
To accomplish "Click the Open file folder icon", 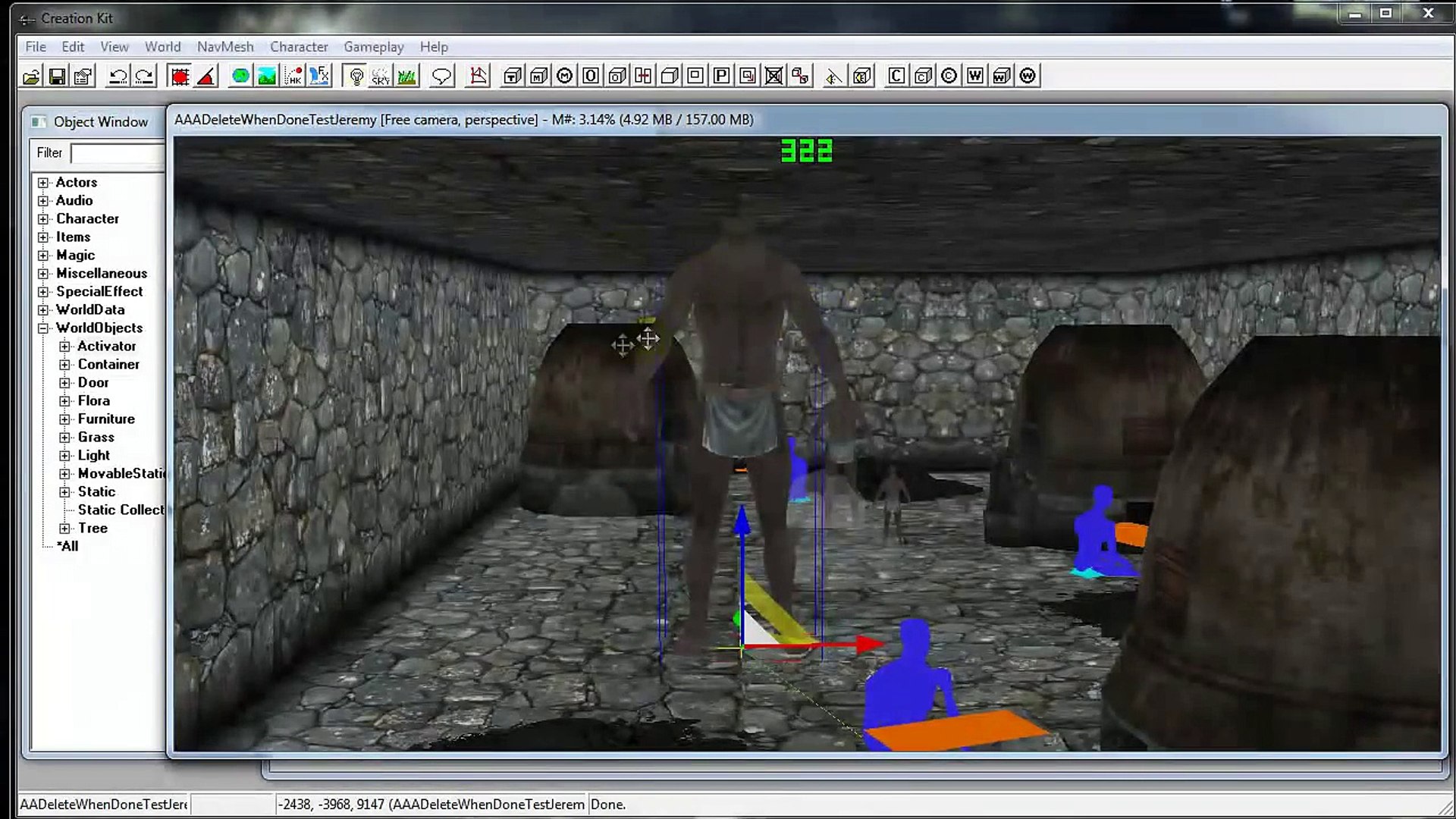I will coord(32,76).
